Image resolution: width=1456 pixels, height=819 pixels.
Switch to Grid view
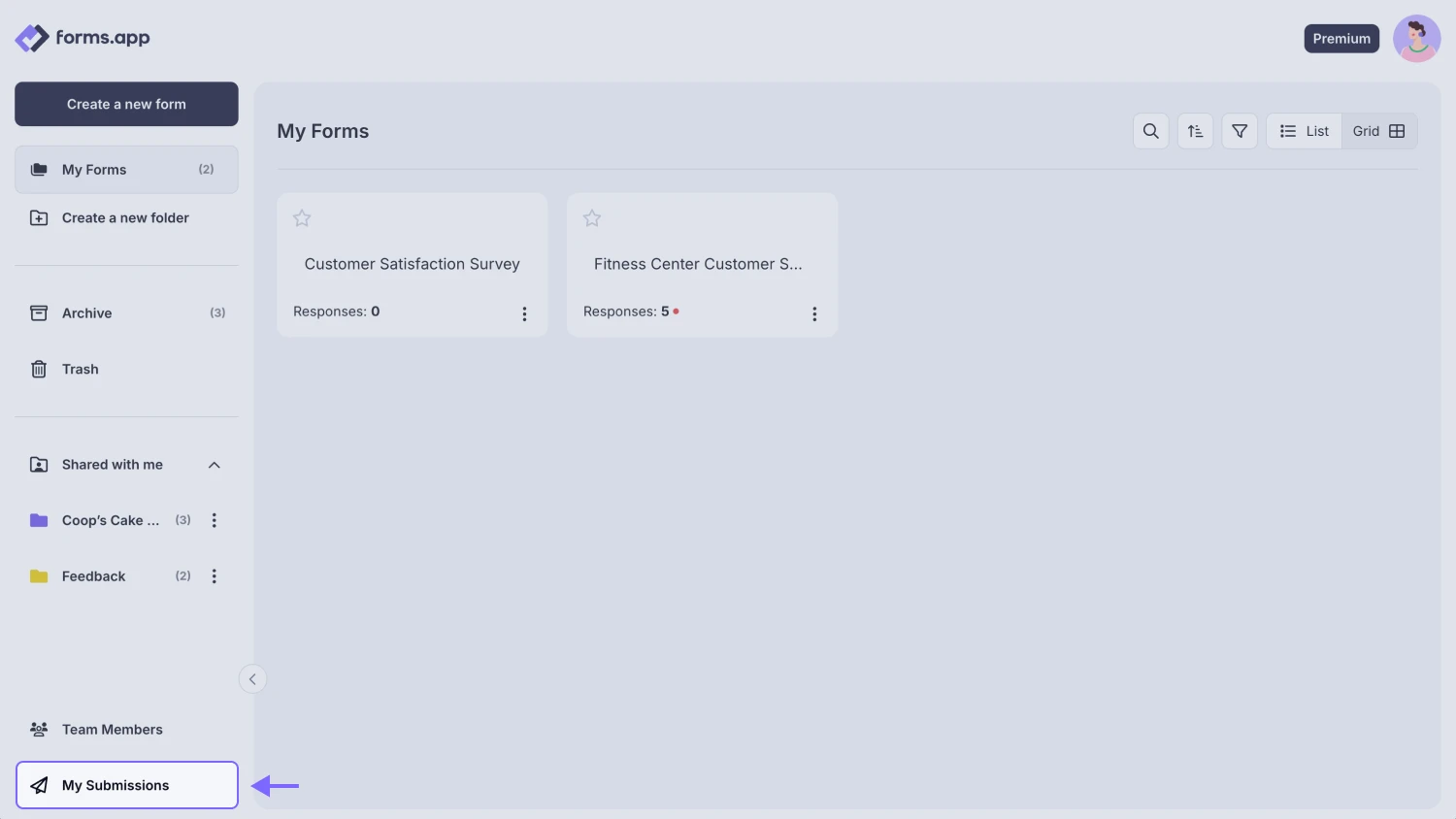[x=1376, y=130]
